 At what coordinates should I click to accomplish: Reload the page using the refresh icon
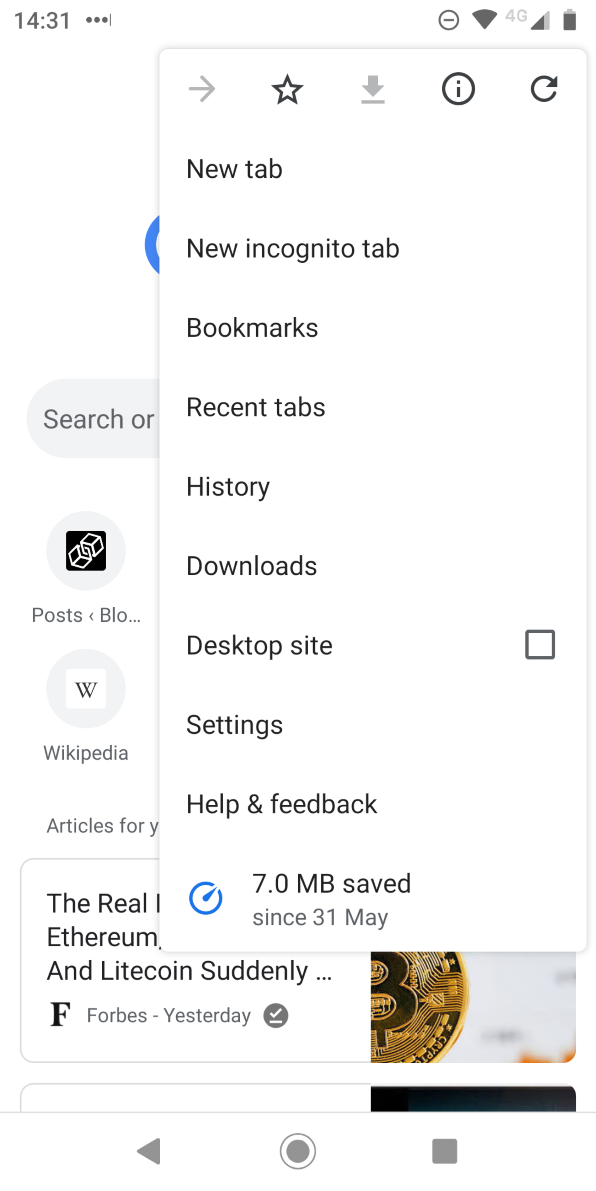point(543,88)
